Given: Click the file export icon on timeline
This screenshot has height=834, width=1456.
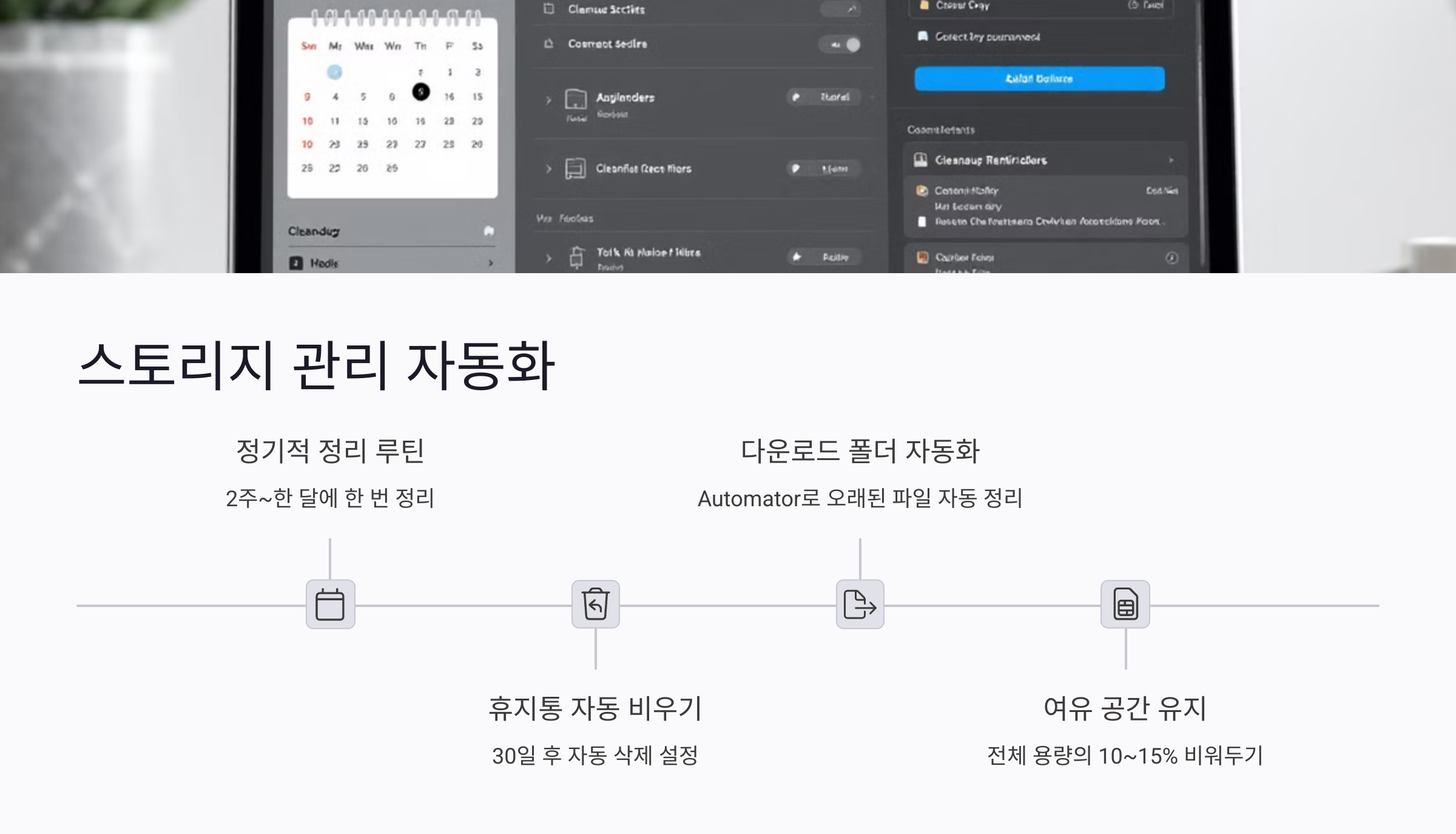Looking at the screenshot, I should (x=860, y=605).
